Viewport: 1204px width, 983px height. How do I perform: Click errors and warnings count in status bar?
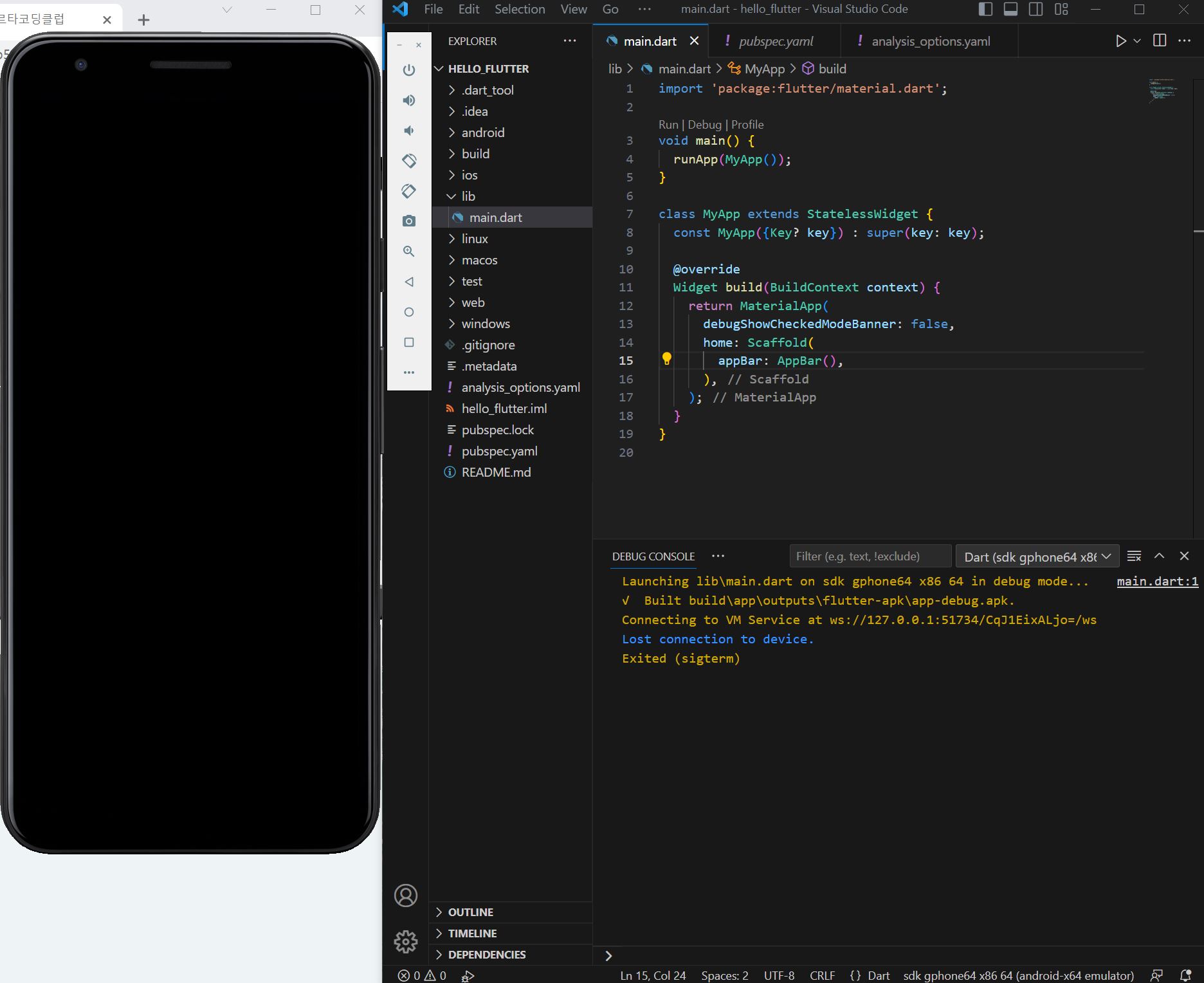point(422,975)
